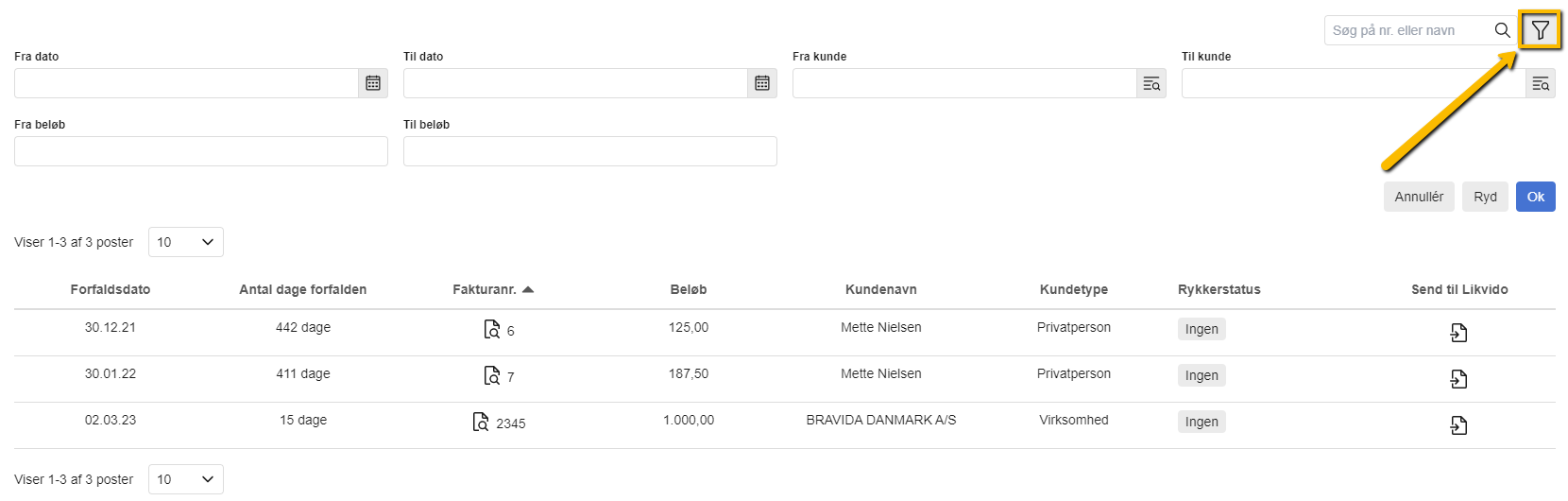Open the Til kunde customer lookup
1568x501 pixels.
(x=1541, y=83)
